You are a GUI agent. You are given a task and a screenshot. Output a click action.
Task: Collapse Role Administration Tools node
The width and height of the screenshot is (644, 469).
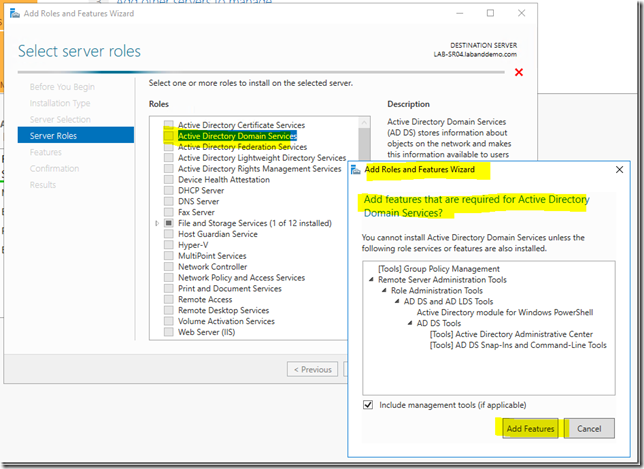point(384,290)
